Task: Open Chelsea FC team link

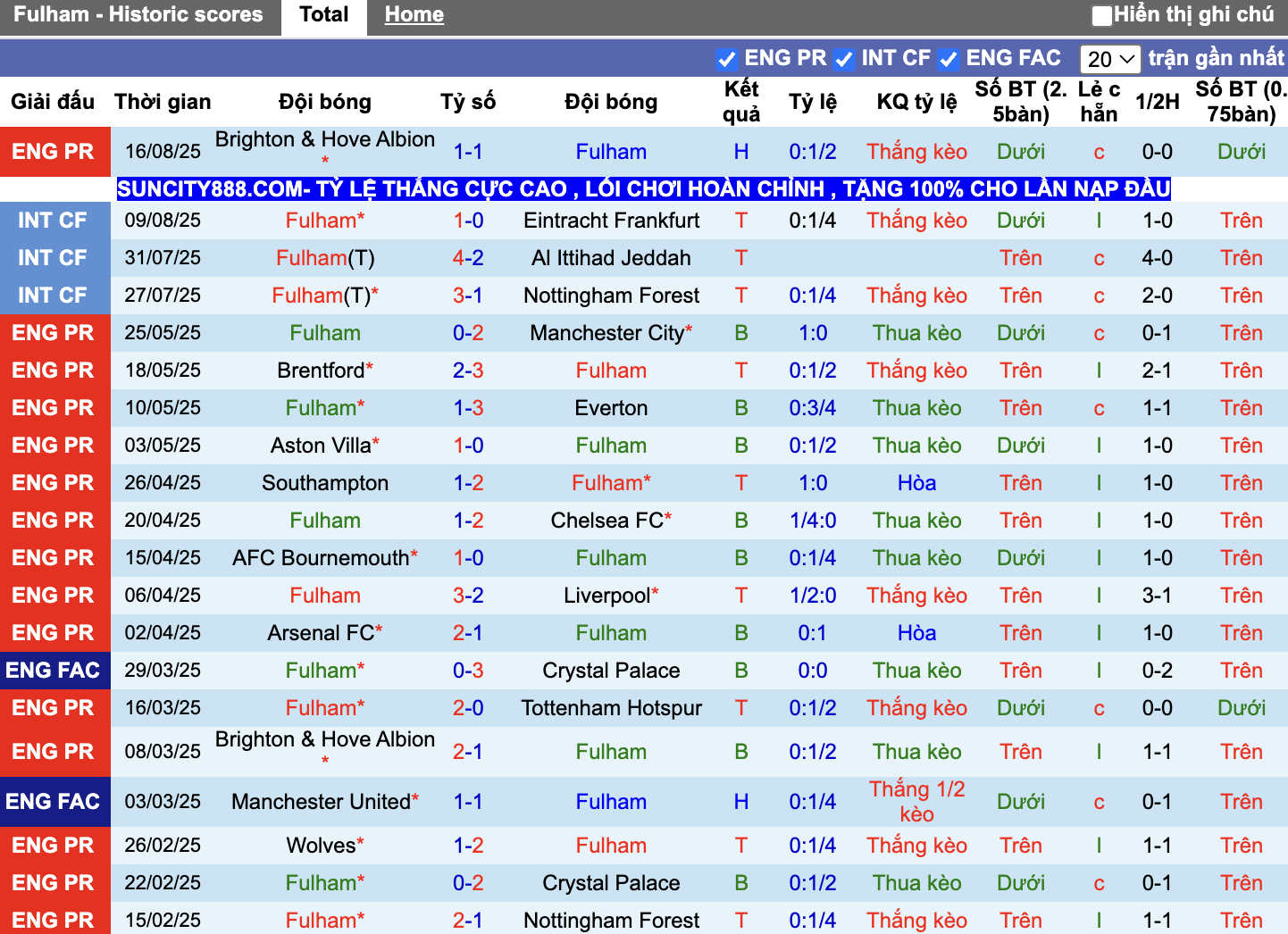Action: 607,521
